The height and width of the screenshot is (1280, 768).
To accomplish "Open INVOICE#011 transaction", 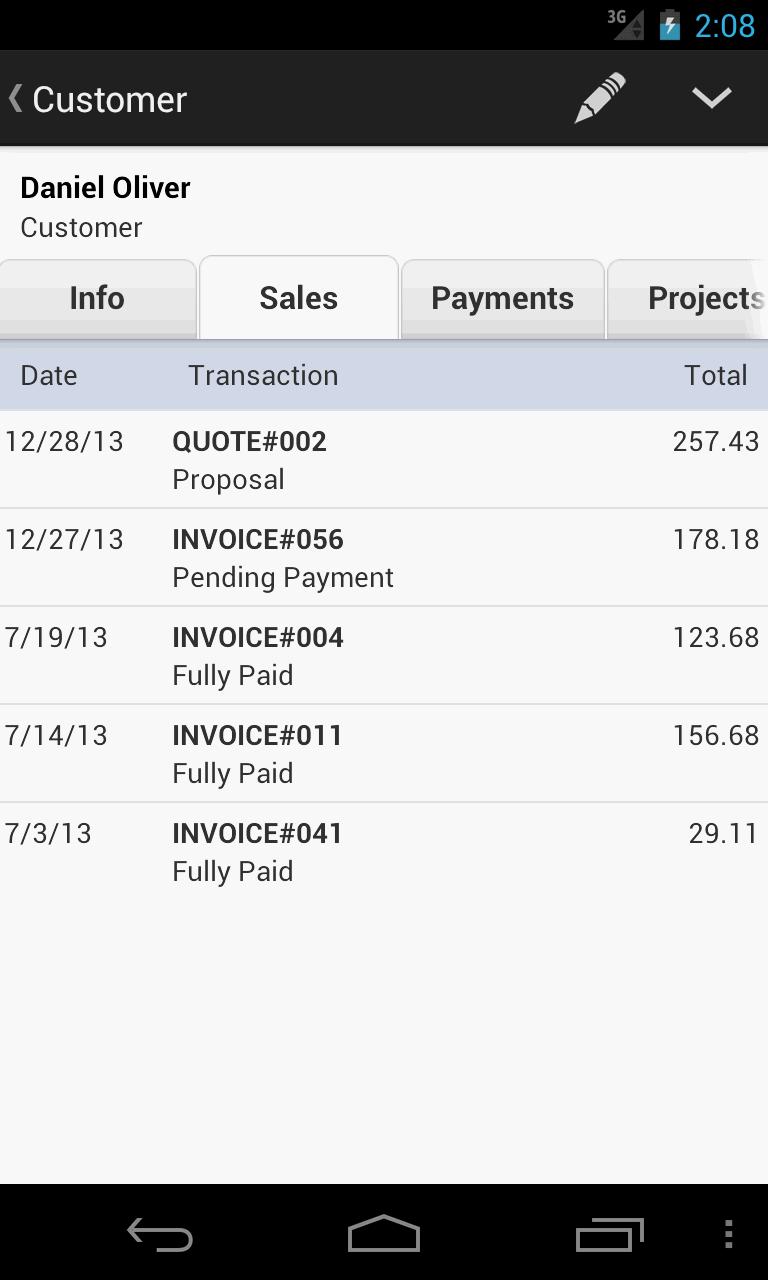I will (384, 753).
